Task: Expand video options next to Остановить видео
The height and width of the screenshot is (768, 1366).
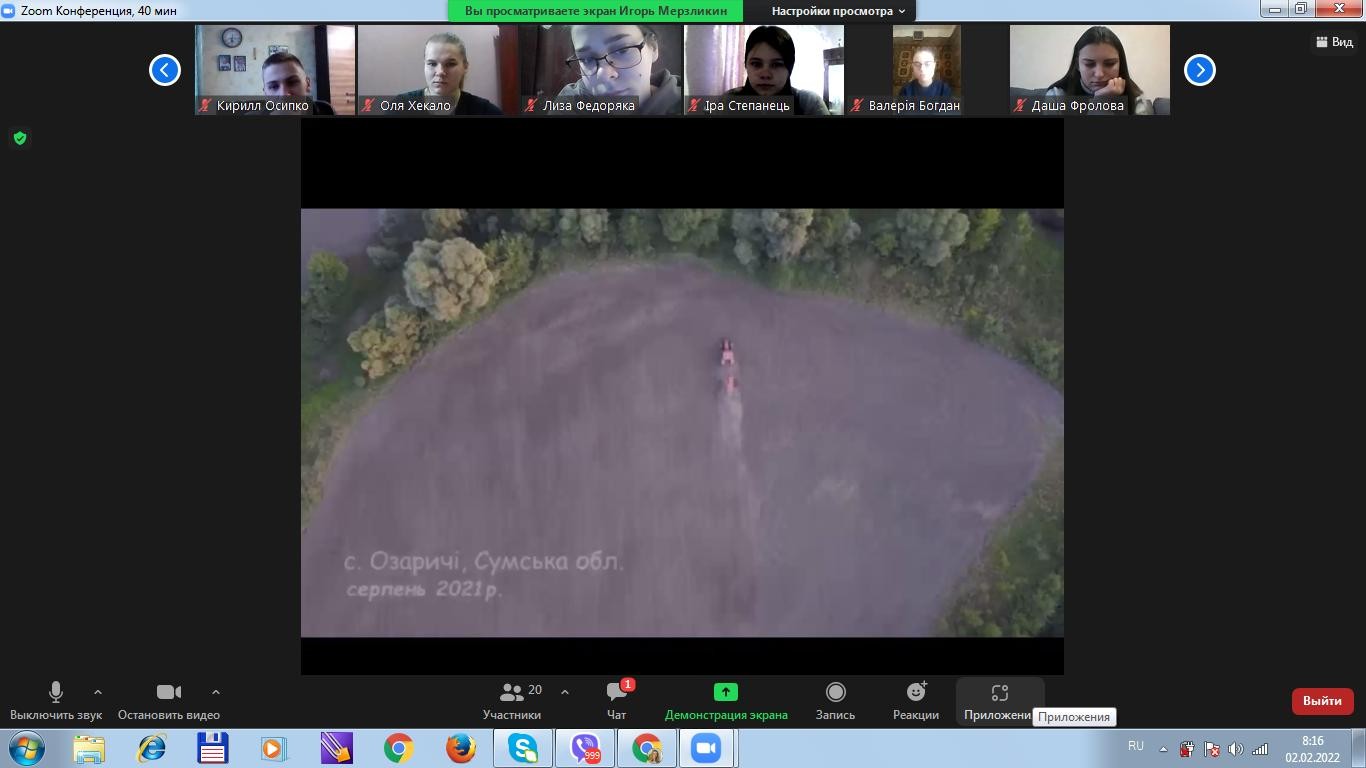Action: 216,692
